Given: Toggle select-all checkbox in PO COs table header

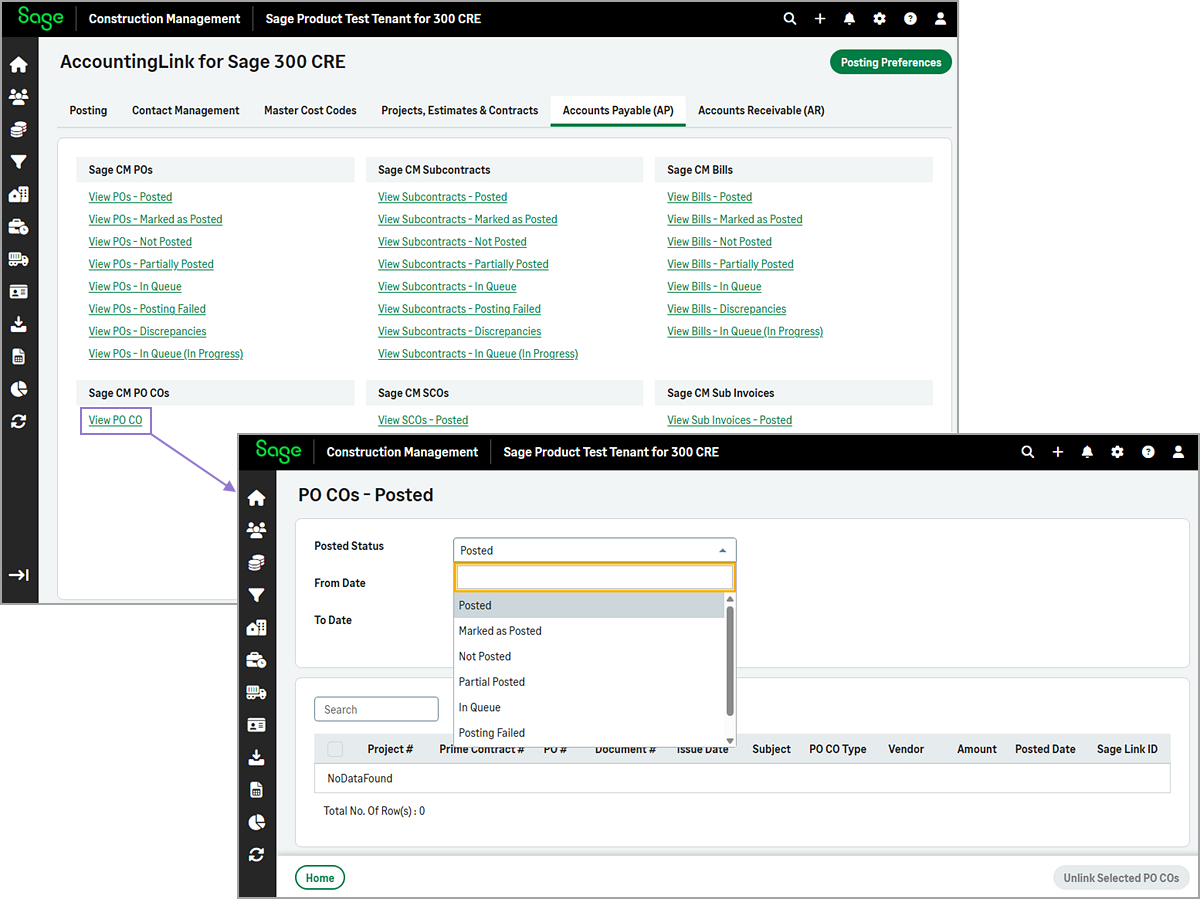Looking at the screenshot, I should (335, 749).
